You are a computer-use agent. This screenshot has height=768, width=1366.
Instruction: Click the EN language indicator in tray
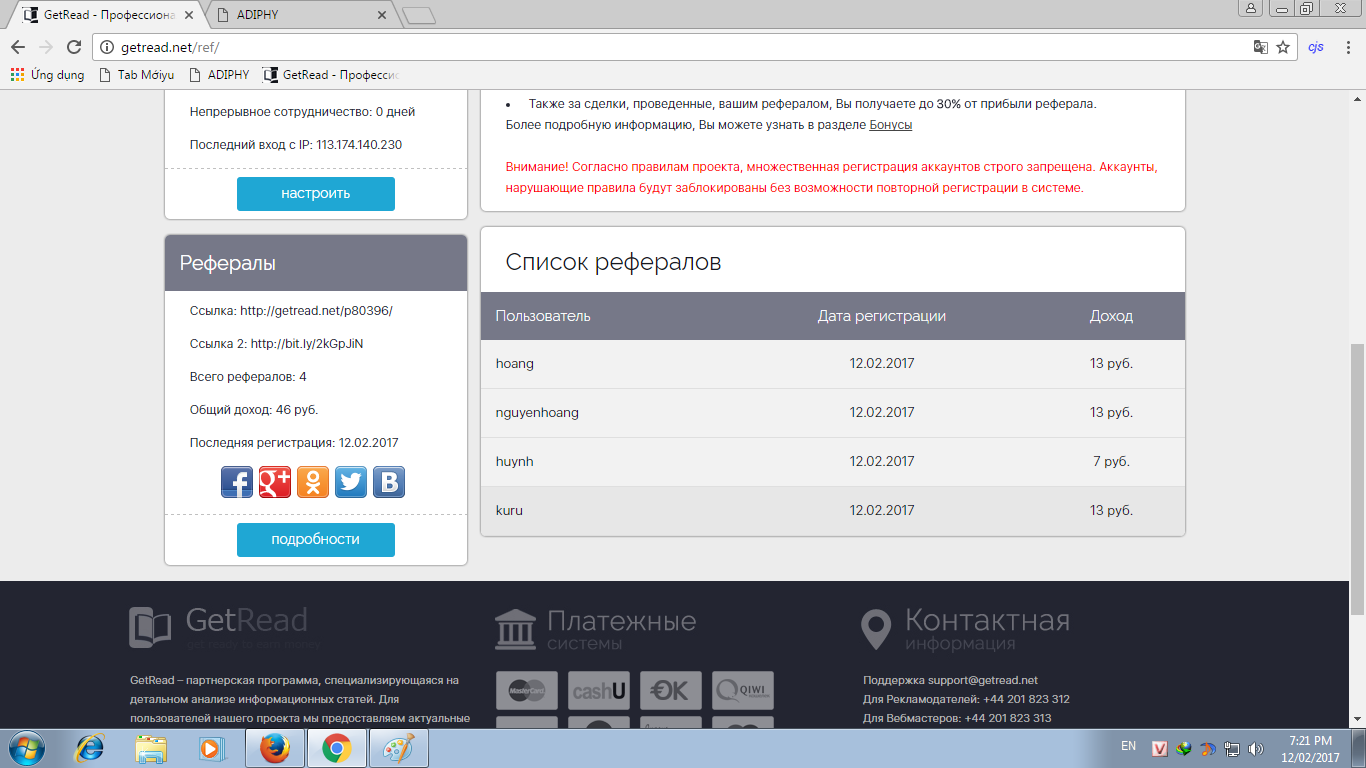point(1128,746)
